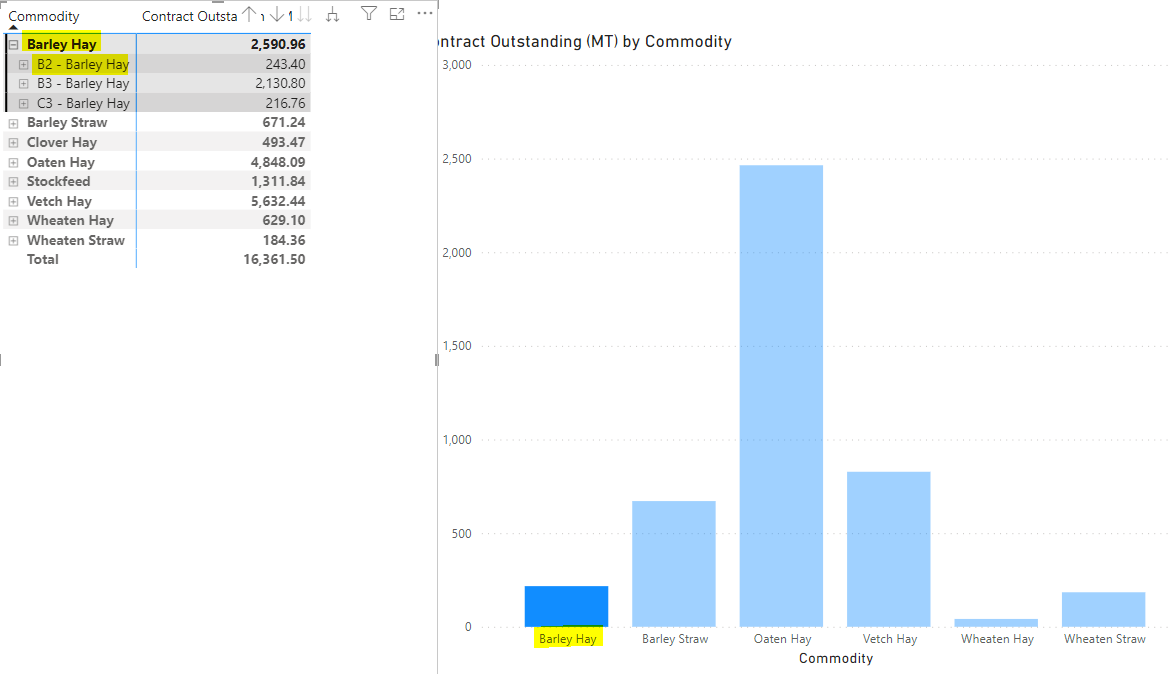Click the 16,361.50 total value
The image size is (1171, 674).
274,259
